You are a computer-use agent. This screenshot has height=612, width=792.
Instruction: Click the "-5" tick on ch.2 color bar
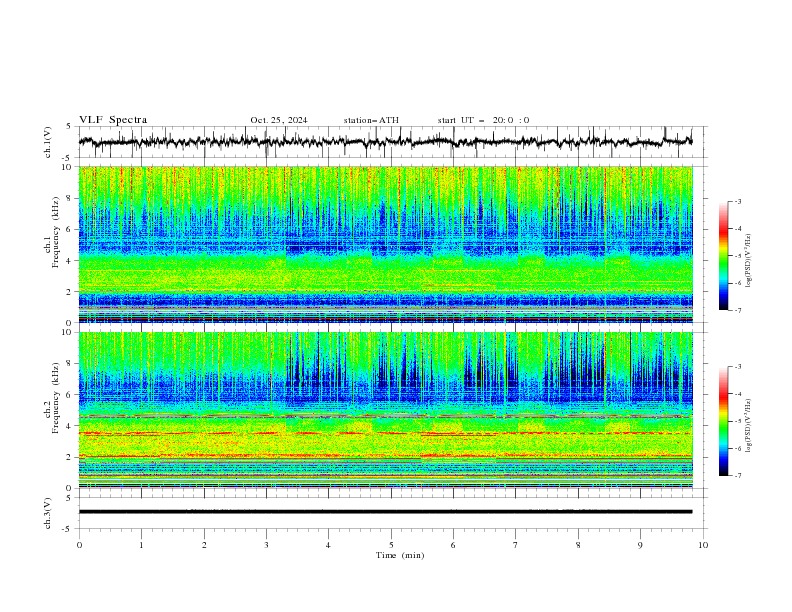click(x=738, y=421)
